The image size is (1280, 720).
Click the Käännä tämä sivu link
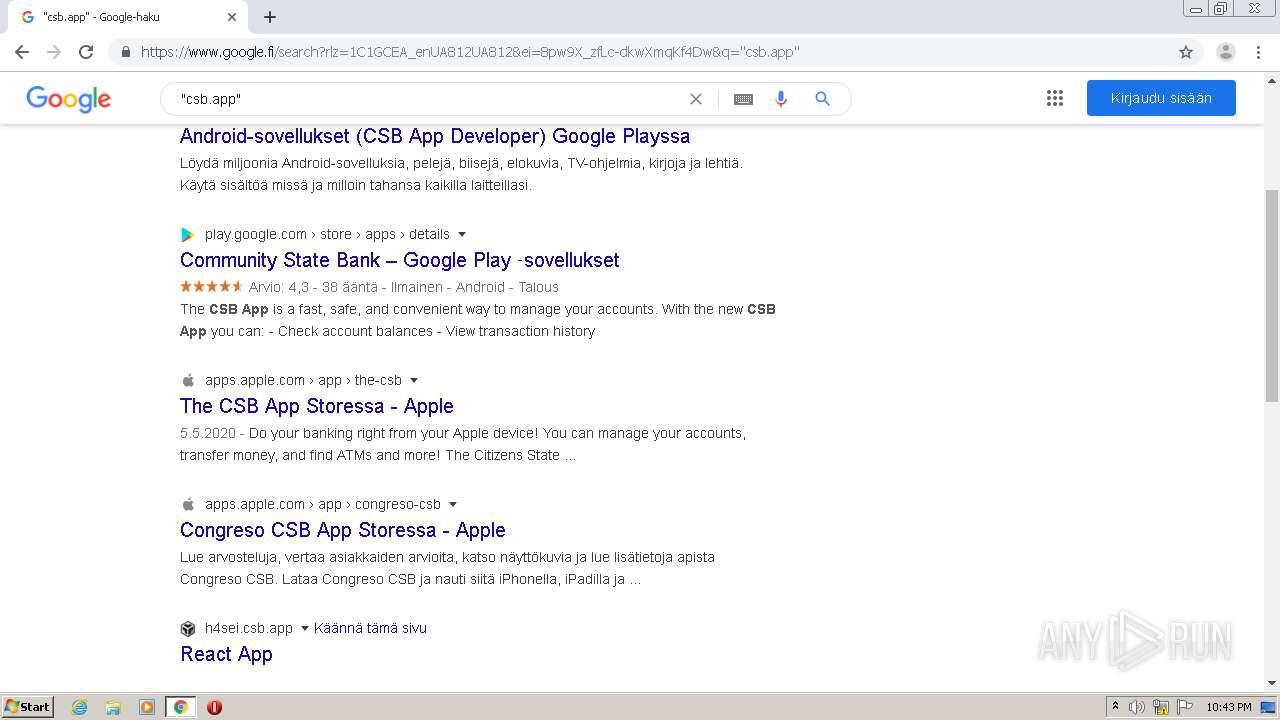(370, 628)
